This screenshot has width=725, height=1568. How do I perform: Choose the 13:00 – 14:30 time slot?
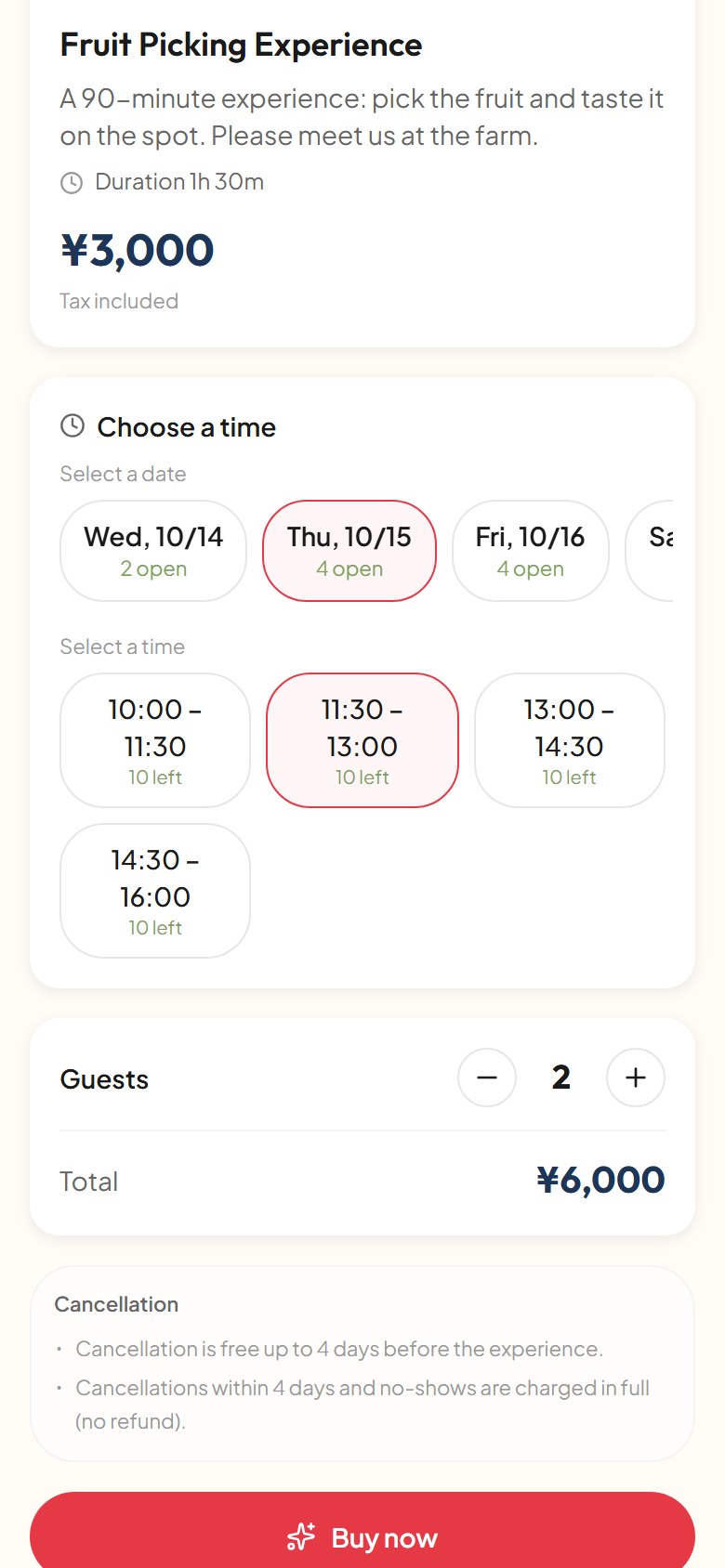[x=570, y=740]
